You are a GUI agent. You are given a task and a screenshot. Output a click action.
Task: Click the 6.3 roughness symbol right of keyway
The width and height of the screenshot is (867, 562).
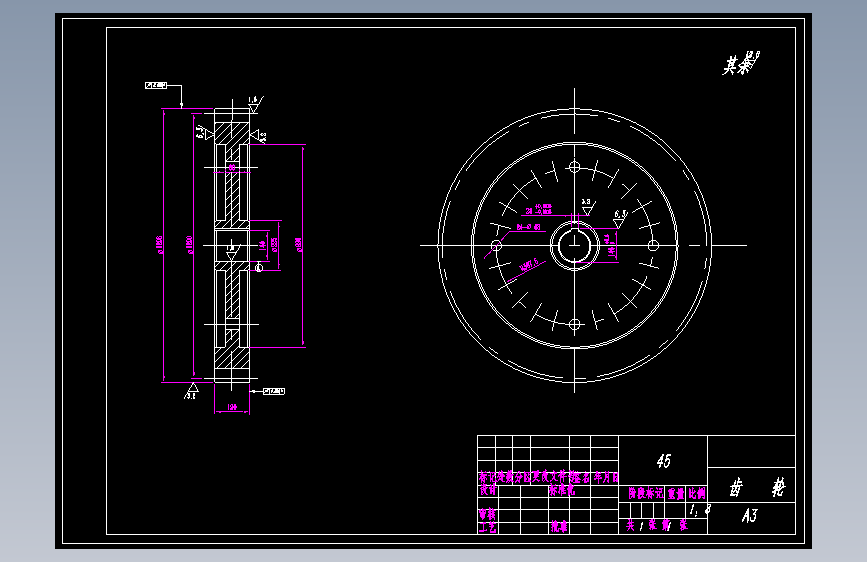coord(620,218)
